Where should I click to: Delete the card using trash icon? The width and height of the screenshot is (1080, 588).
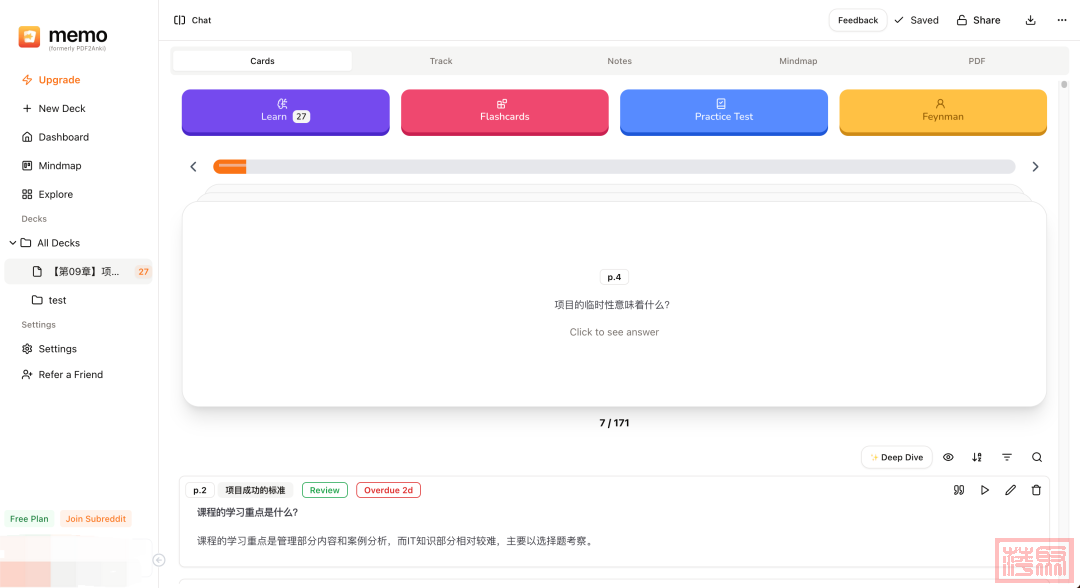click(1036, 490)
